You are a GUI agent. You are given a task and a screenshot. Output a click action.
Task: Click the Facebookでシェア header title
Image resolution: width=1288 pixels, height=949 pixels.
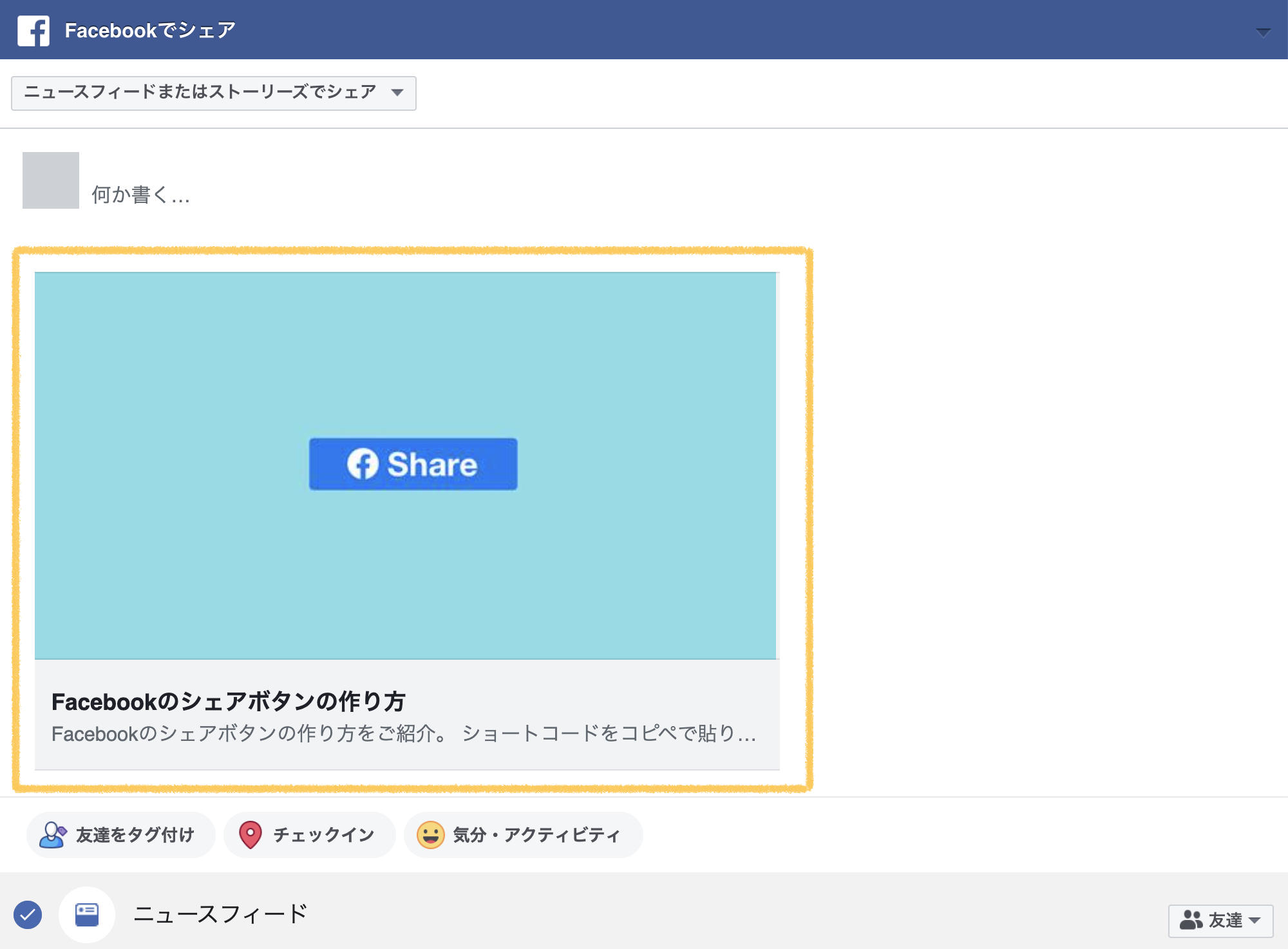pos(150,30)
